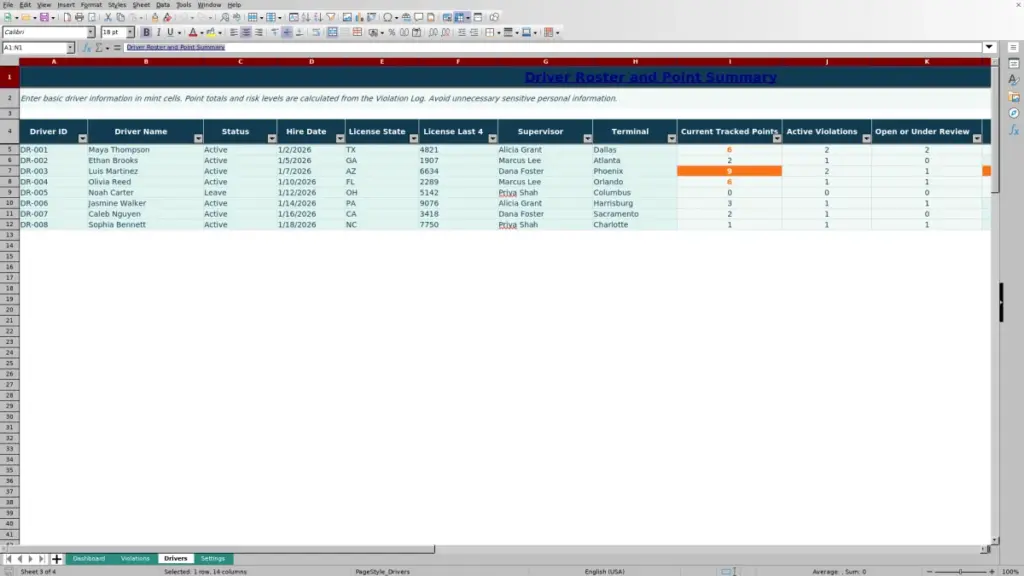Switch to the Settings sheet tab
Image resolution: width=1024 pixels, height=576 pixels.
point(213,559)
